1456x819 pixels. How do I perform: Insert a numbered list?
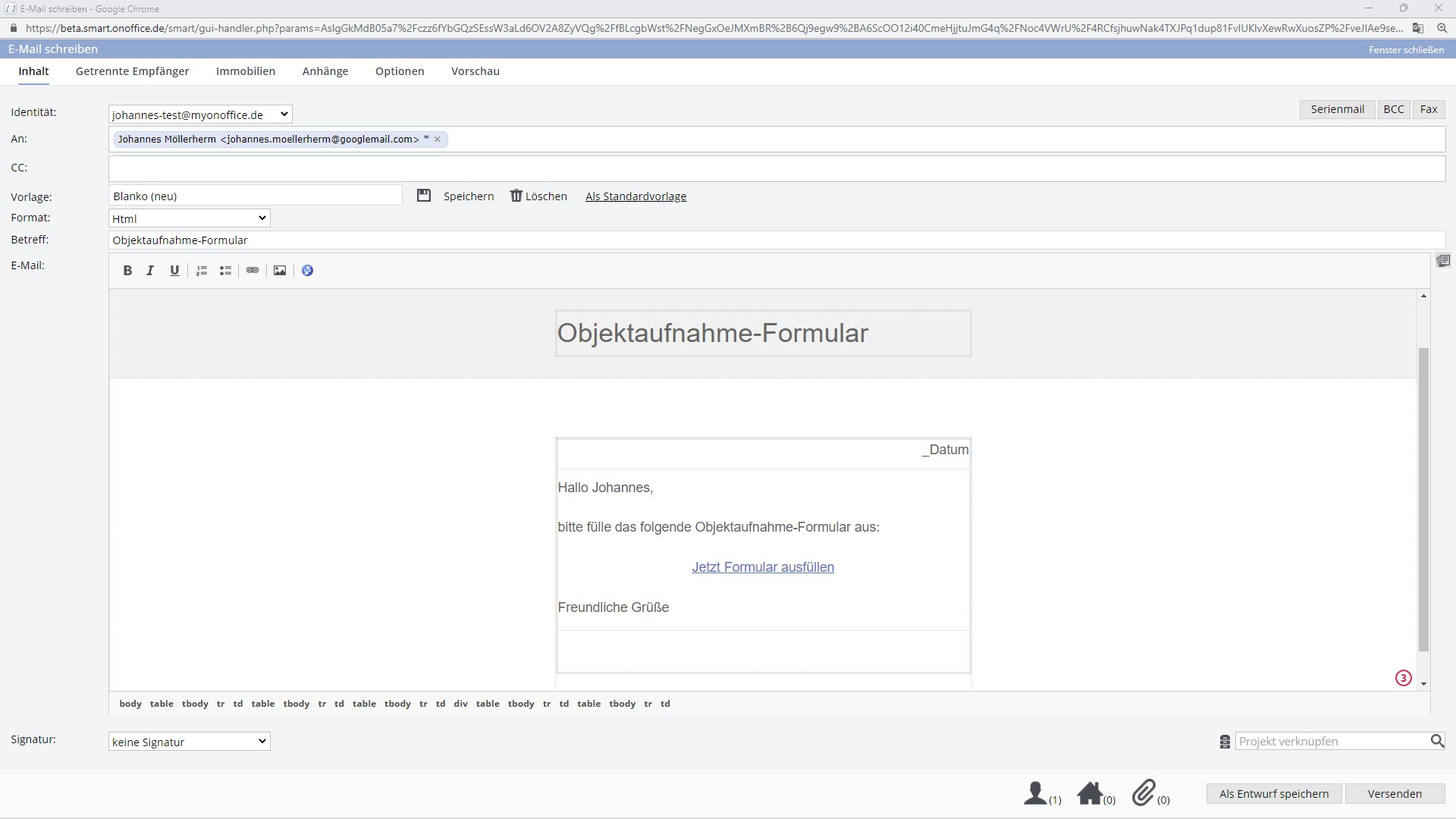tap(202, 271)
